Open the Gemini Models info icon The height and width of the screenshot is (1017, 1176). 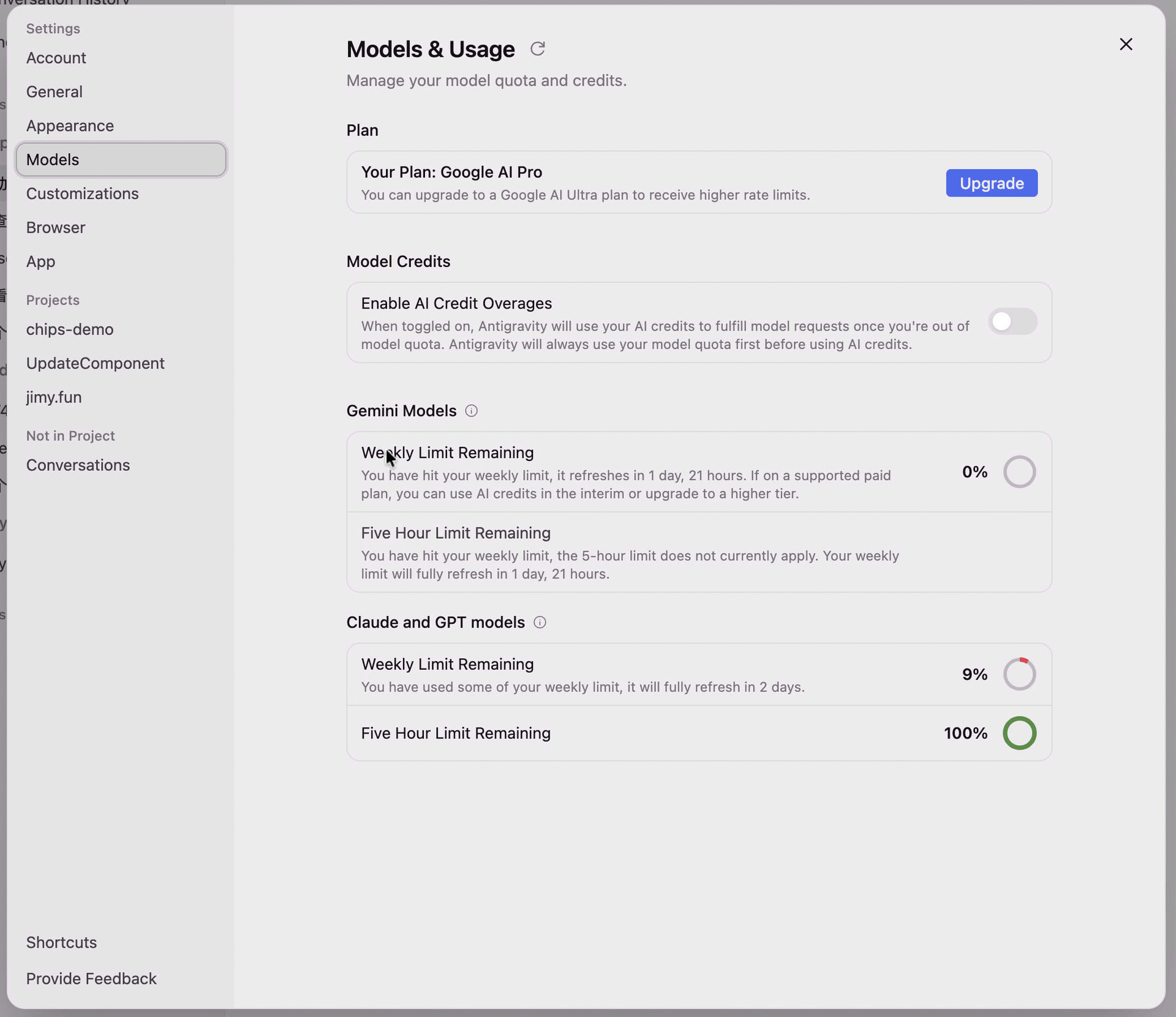tap(471, 411)
